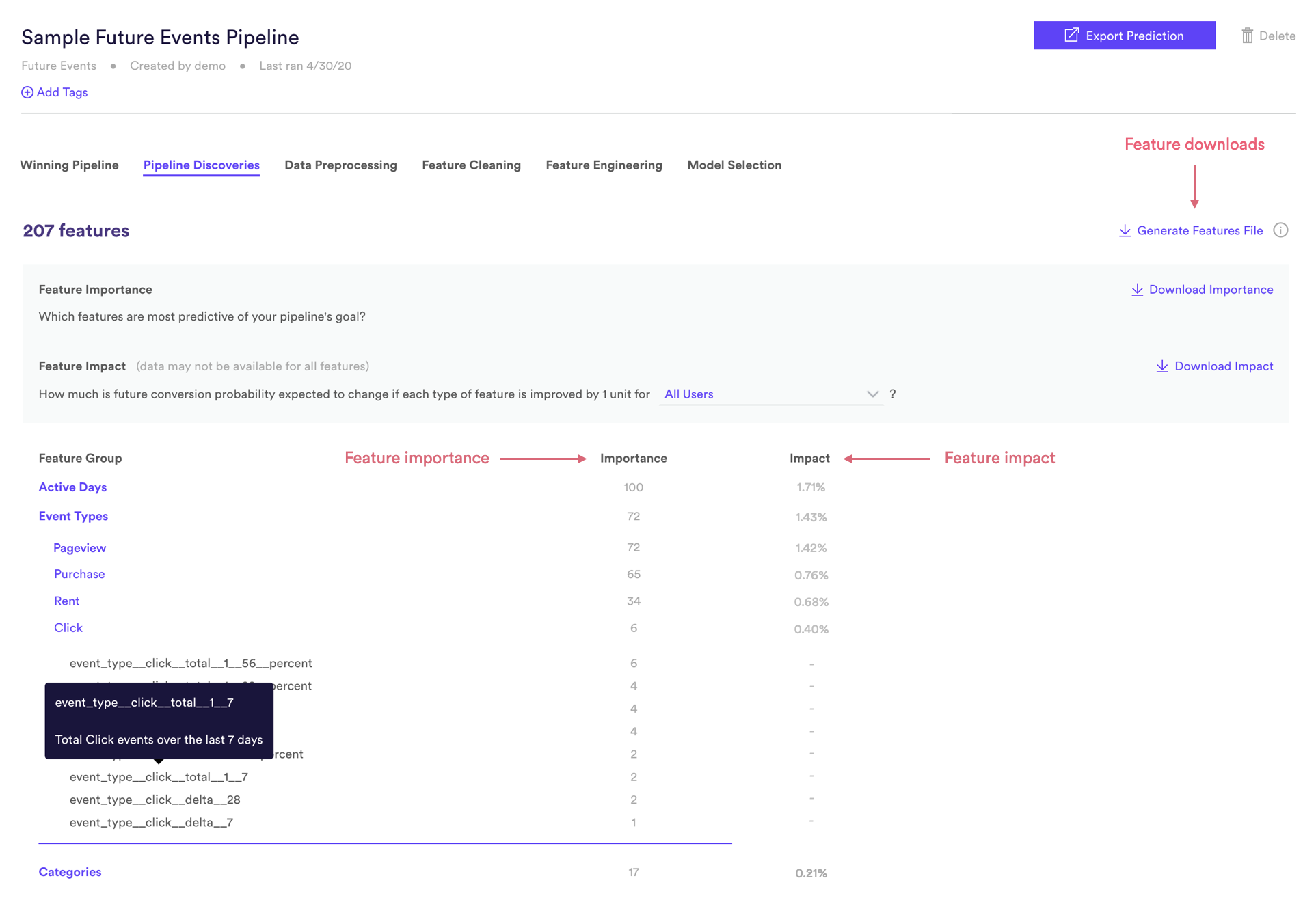Click the Delete text label
The image size is (1316, 900).
pos(1277,36)
